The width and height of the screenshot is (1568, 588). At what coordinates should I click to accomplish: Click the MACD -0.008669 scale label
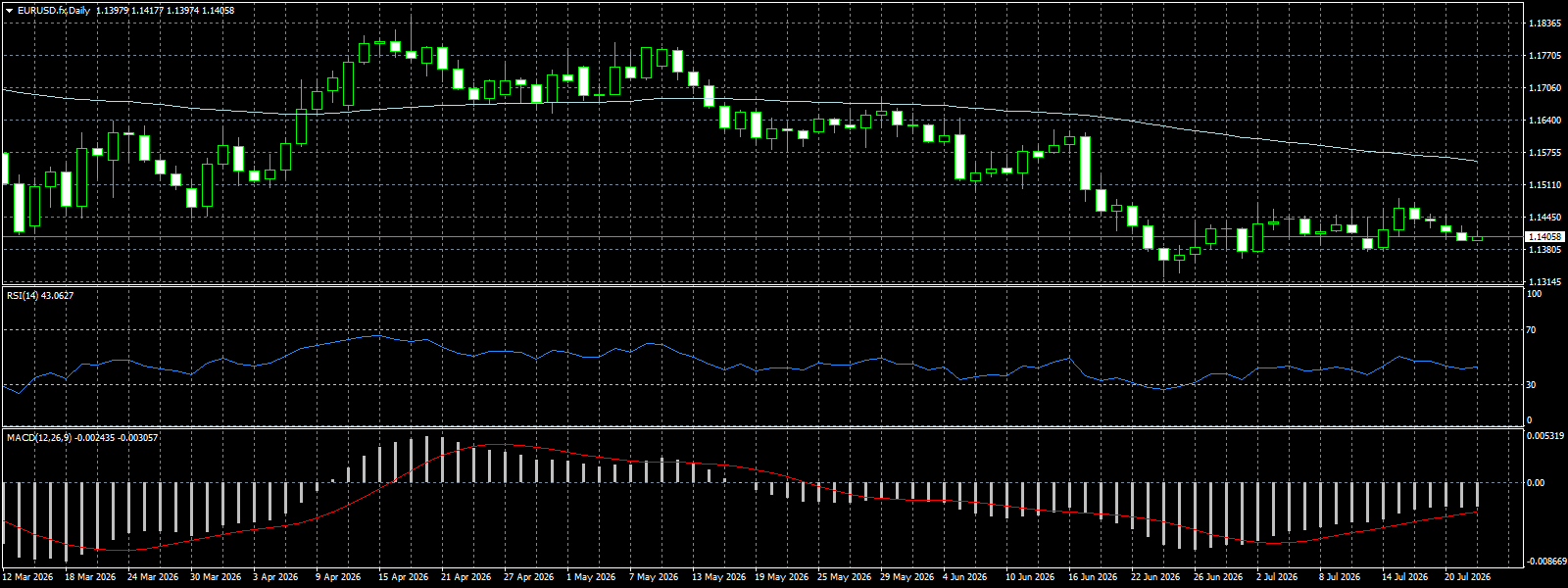click(x=1545, y=562)
